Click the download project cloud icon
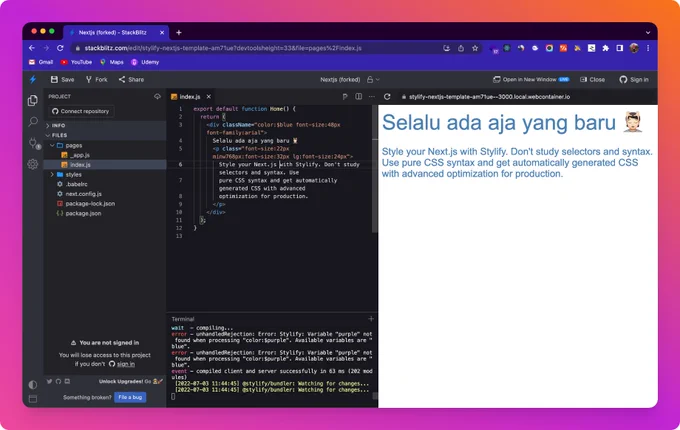The image size is (680, 430). pyautogui.click(x=157, y=96)
